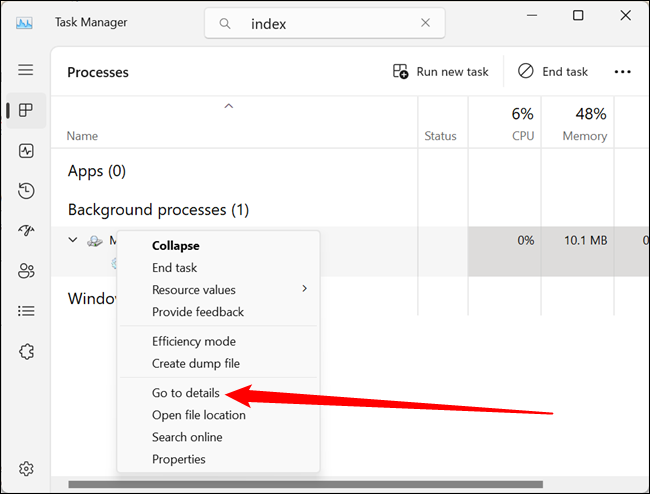The image size is (650, 494).
Task: Click the process icon in the selected row
Action: pos(95,240)
